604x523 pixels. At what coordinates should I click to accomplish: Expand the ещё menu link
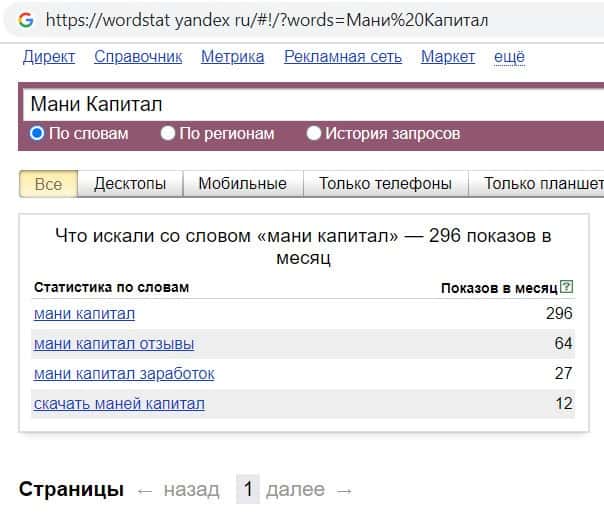point(509,57)
